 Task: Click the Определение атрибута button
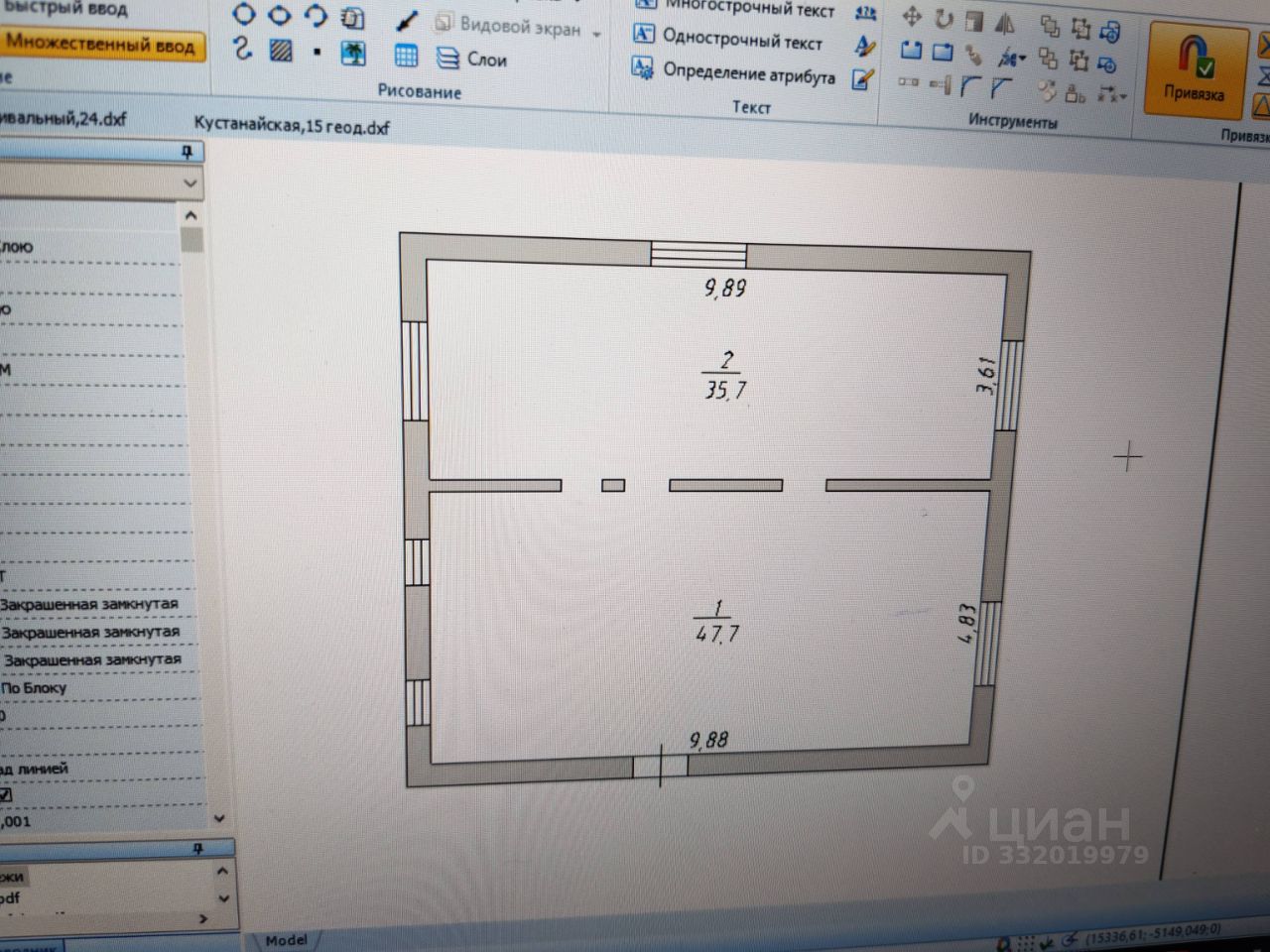[x=734, y=72]
